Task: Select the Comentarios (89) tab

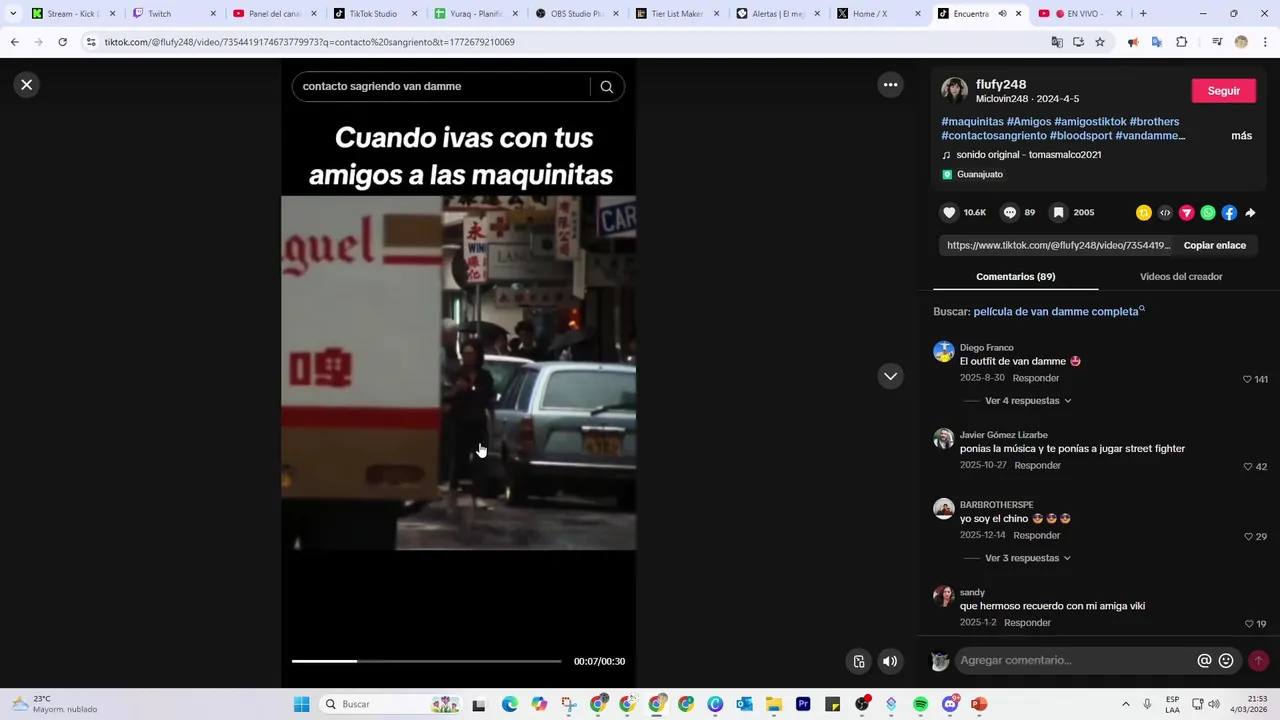Action: pos(1016,277)
